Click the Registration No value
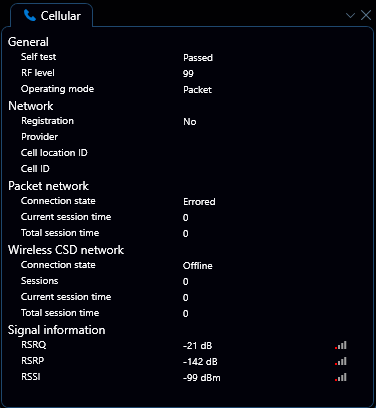376x408 pixels. [x=190, y=122]
